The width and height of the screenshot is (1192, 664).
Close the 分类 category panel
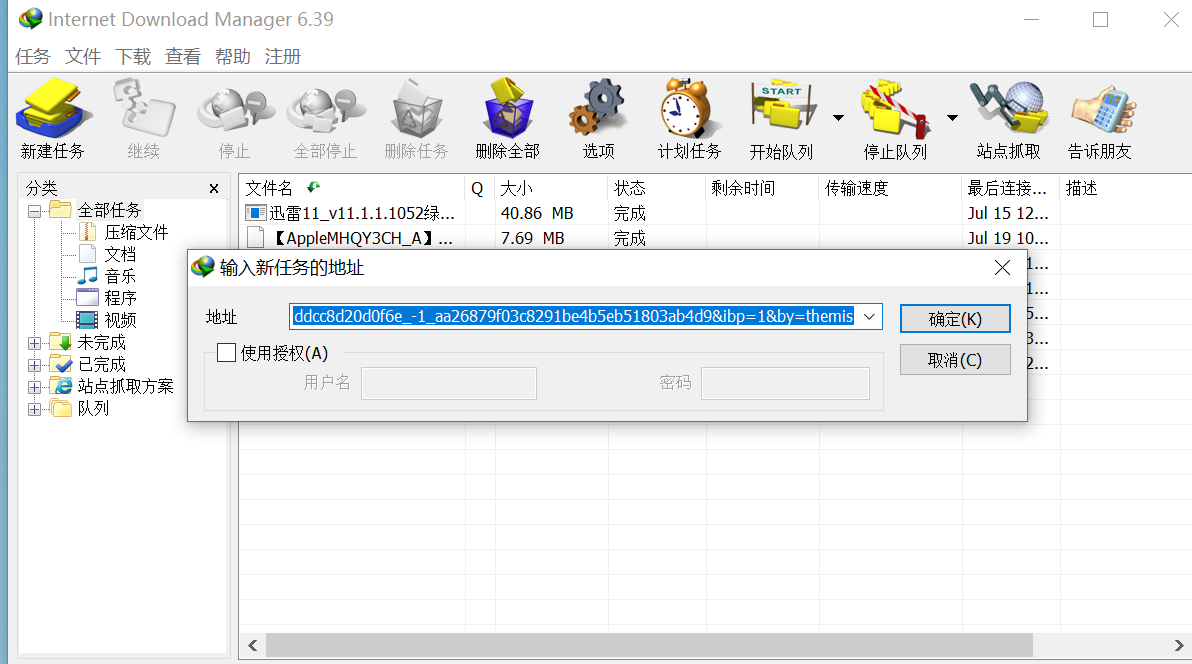pyautogui.click(x=214, y=189)
